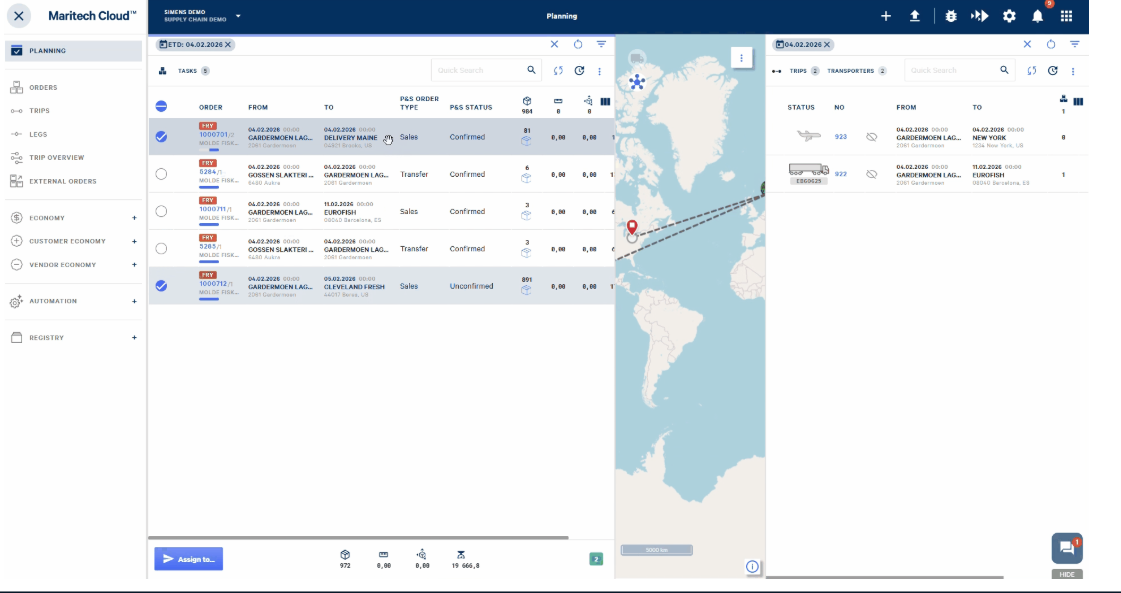
Task: Click the red location pin on map
Action: point(632,228)
